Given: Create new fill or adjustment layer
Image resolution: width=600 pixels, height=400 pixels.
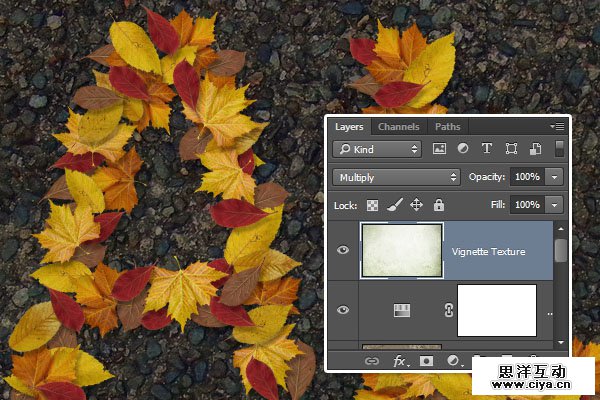Looking at the screenshot, I should click(453, 360).
